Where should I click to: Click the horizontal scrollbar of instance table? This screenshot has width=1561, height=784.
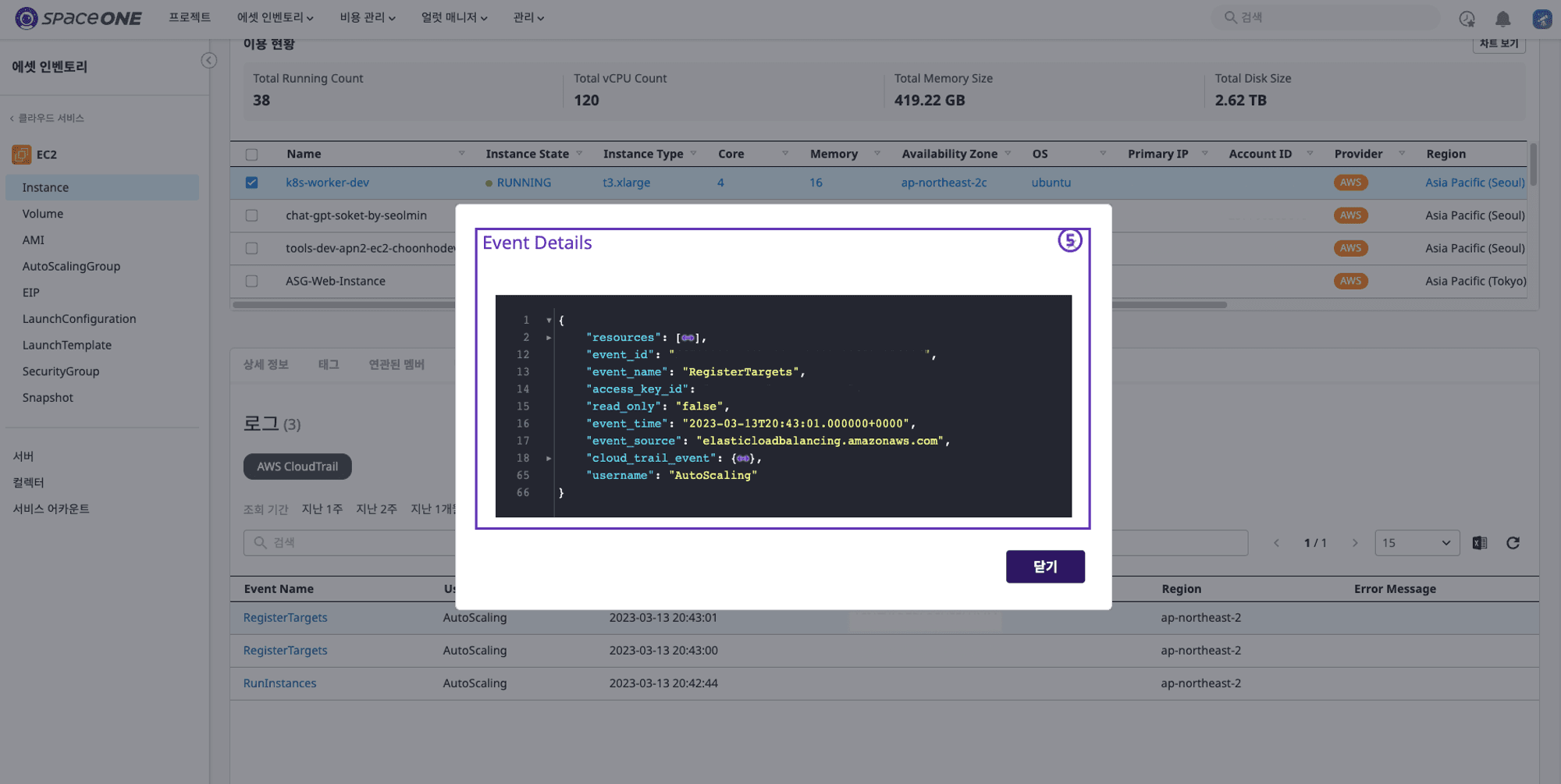pyautogui.click(x=730, y=305)
